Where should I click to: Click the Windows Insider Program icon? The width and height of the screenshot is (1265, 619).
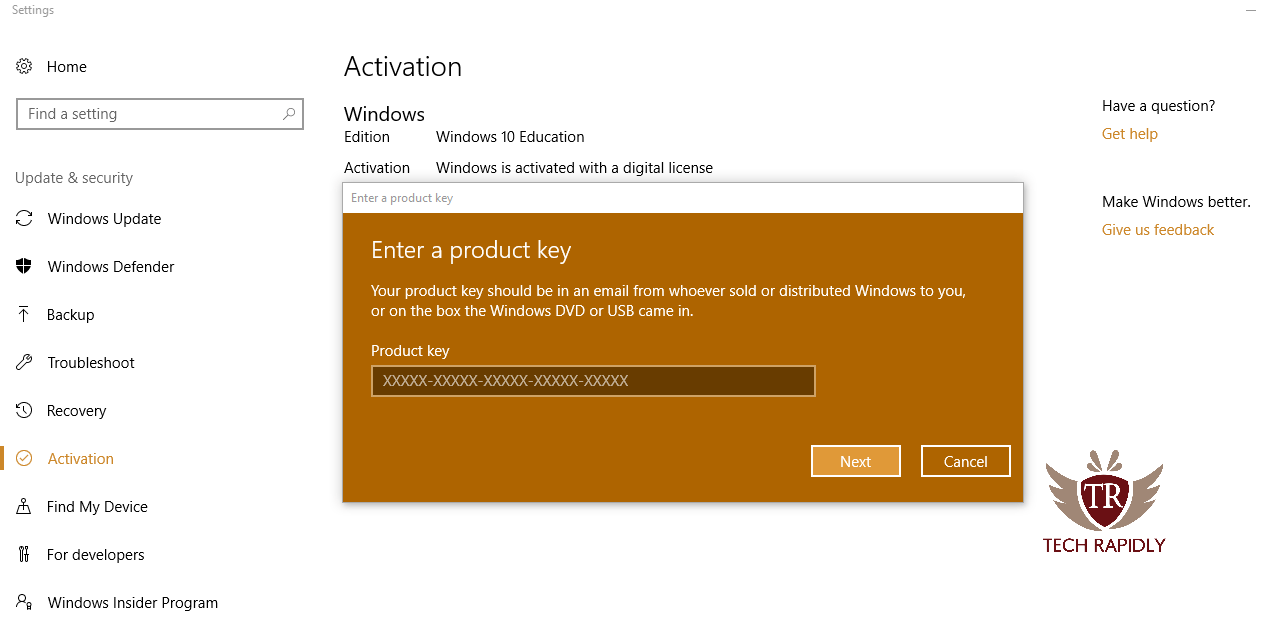(24, 602)
